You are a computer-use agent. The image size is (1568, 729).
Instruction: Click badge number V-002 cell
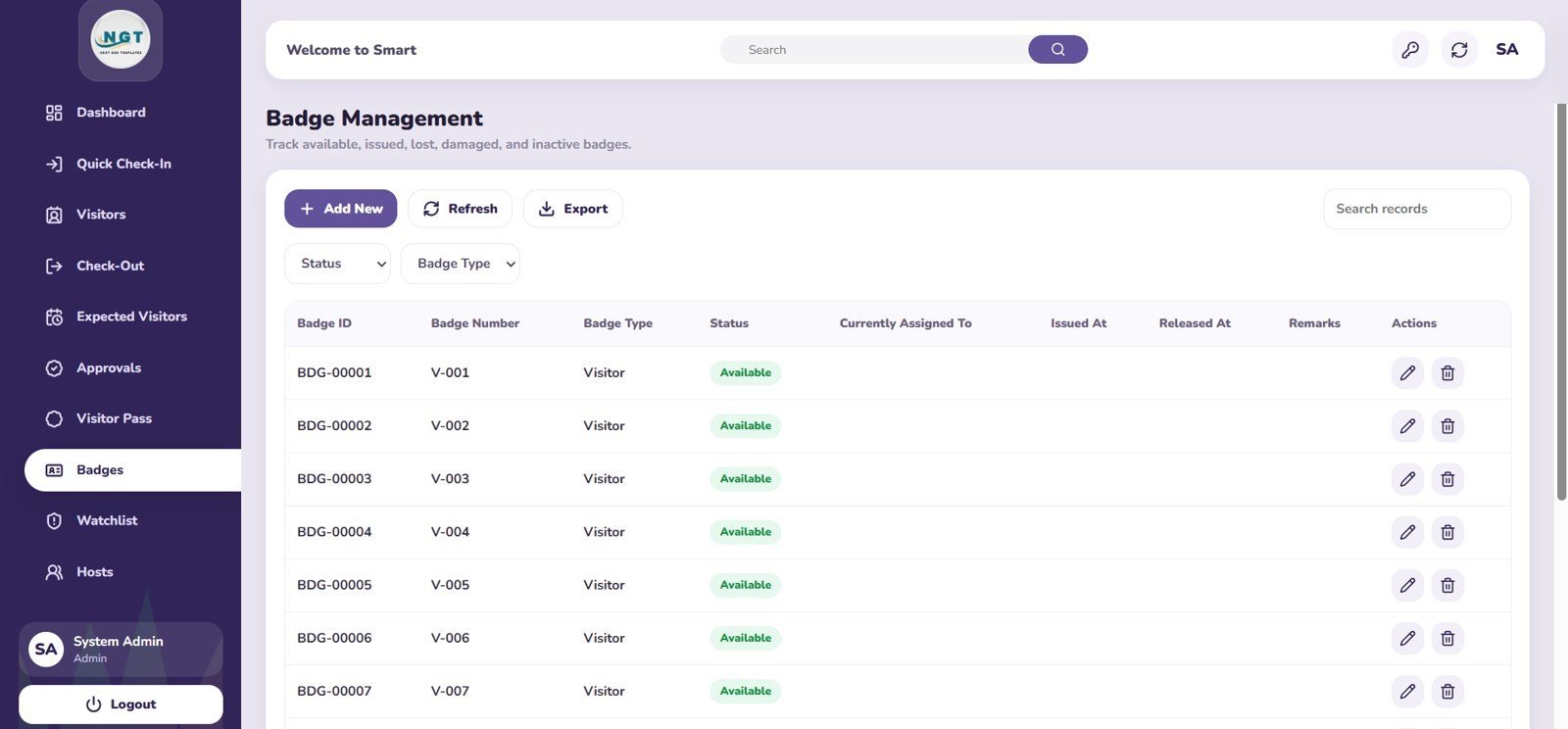(x=450, y=426)
